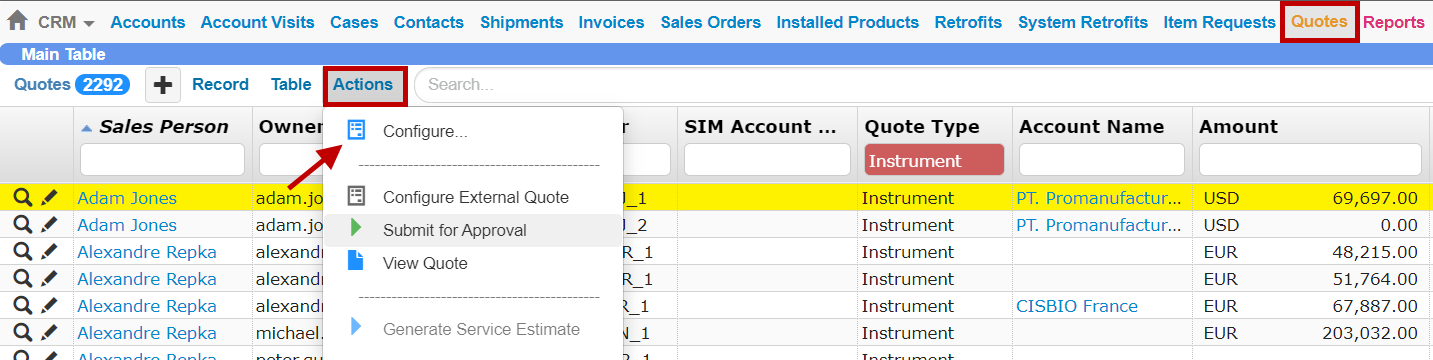
Task: Sort by SIM Account column header
Action: tap(760, 127)
